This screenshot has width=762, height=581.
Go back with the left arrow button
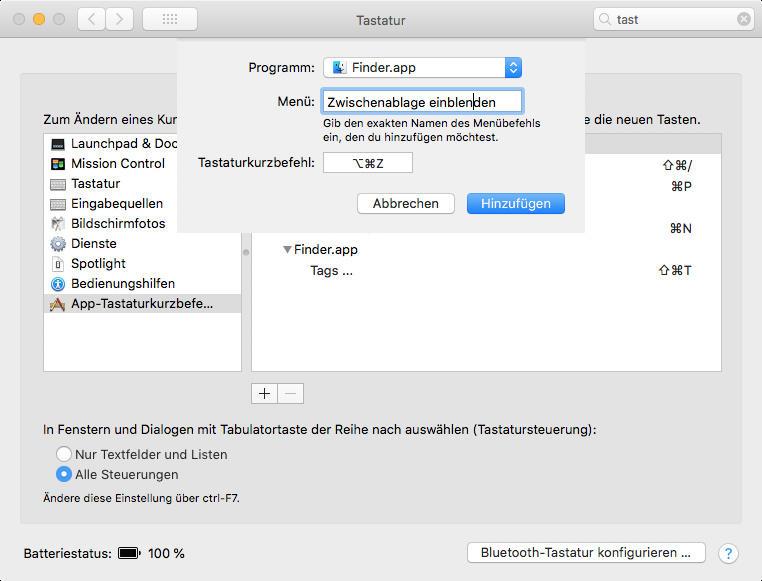coord(91,19)
